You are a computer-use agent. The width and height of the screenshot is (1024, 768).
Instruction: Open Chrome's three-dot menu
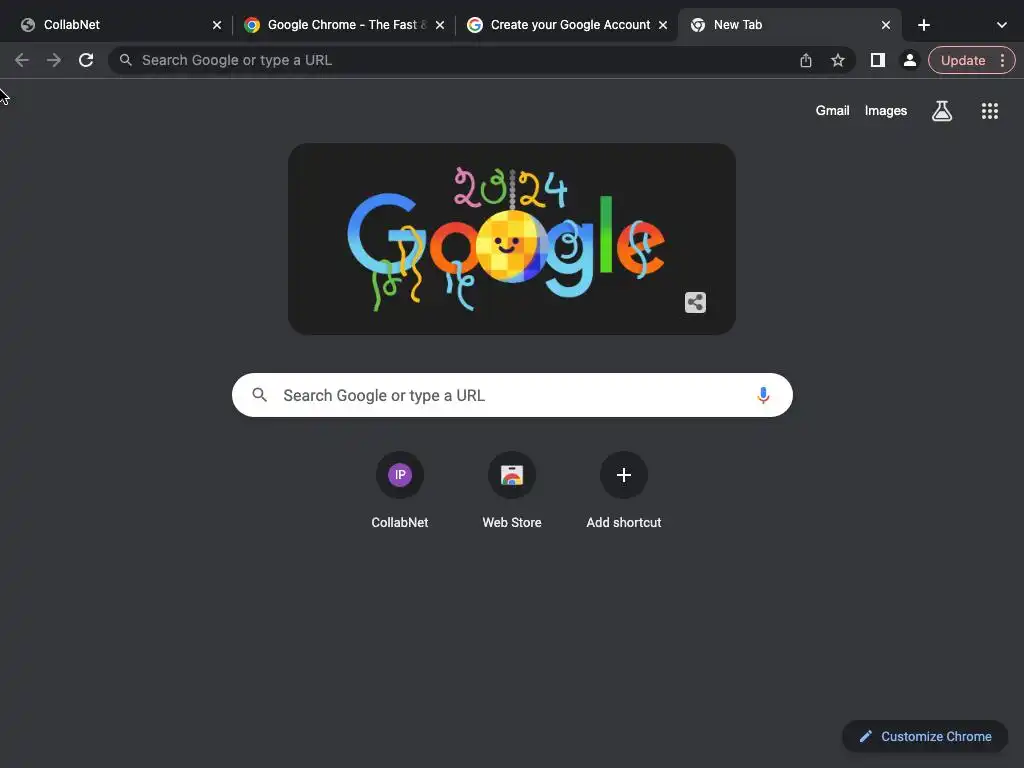[x=1002, y=60]
